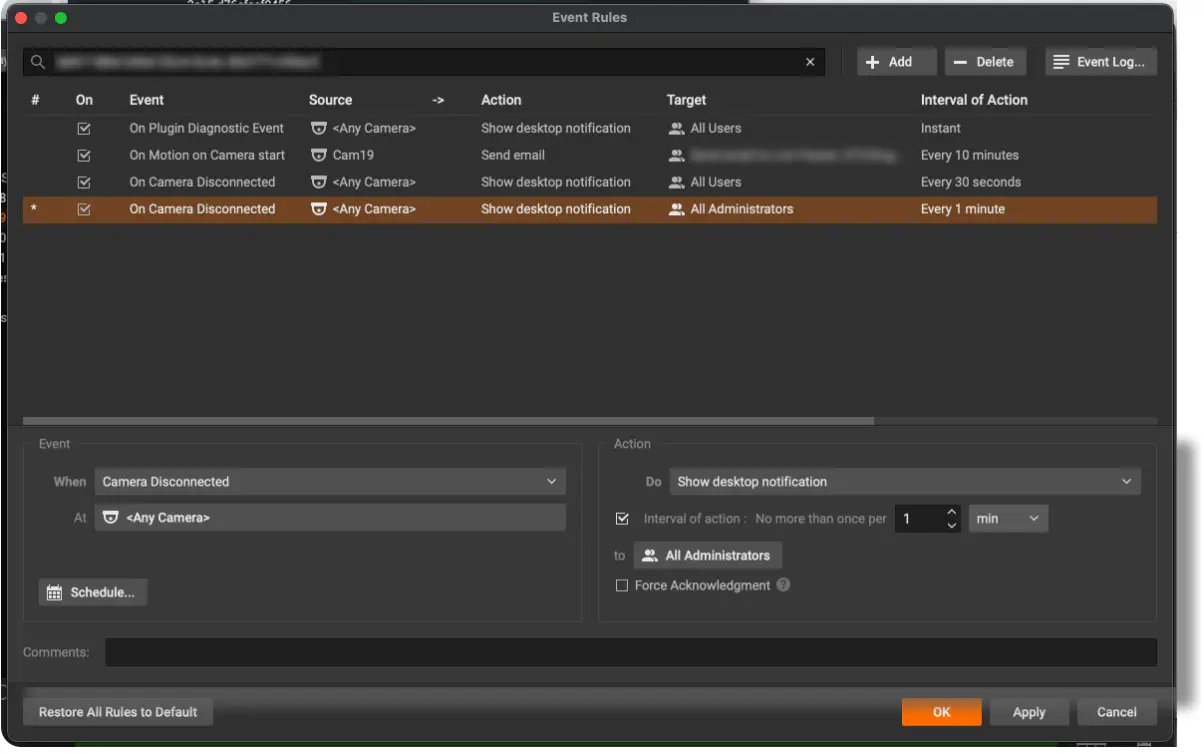Open the When event dropdown showing Camera Disconnected
This screenshot has width=1204, height=754.
(x=330, y=481)
